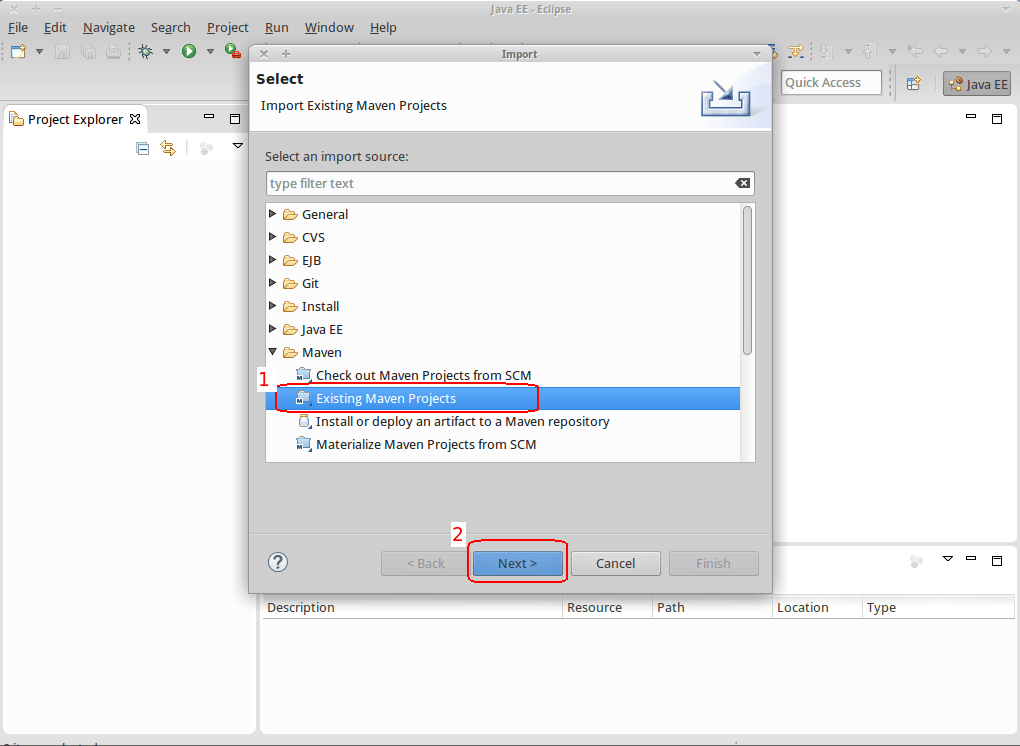
Task: Click Next in the Import dialog
Action: click(517, 562)
